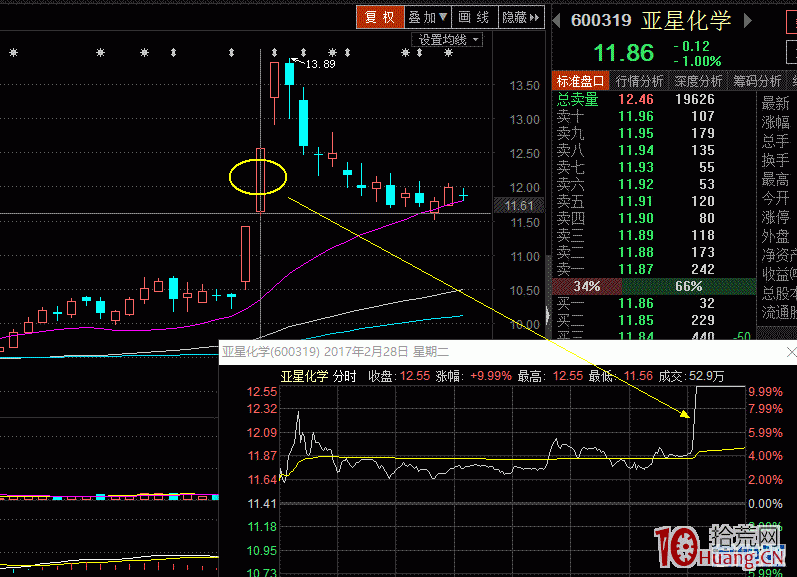Switch to the 筹码分析 tab

click(757, 81)
